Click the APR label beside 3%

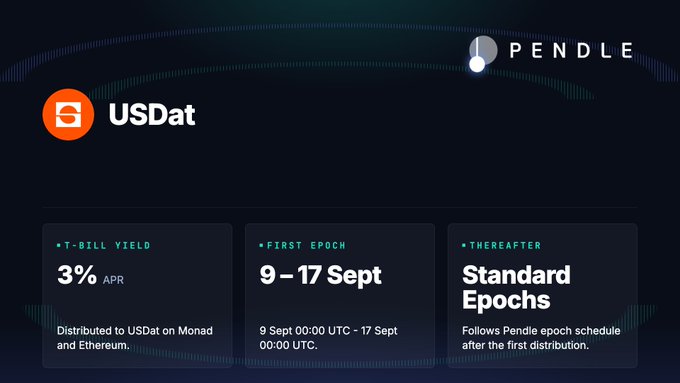pyautogui.click(x=113, y=280)
